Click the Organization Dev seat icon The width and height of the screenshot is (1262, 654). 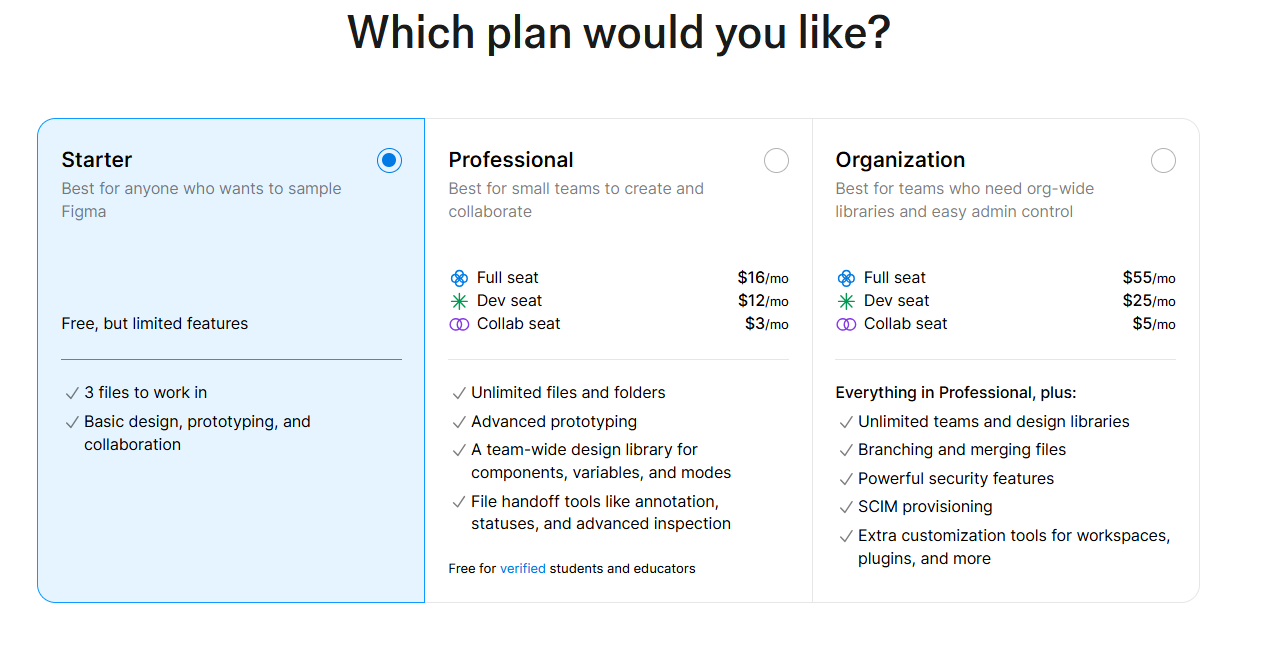coord(846,301)
